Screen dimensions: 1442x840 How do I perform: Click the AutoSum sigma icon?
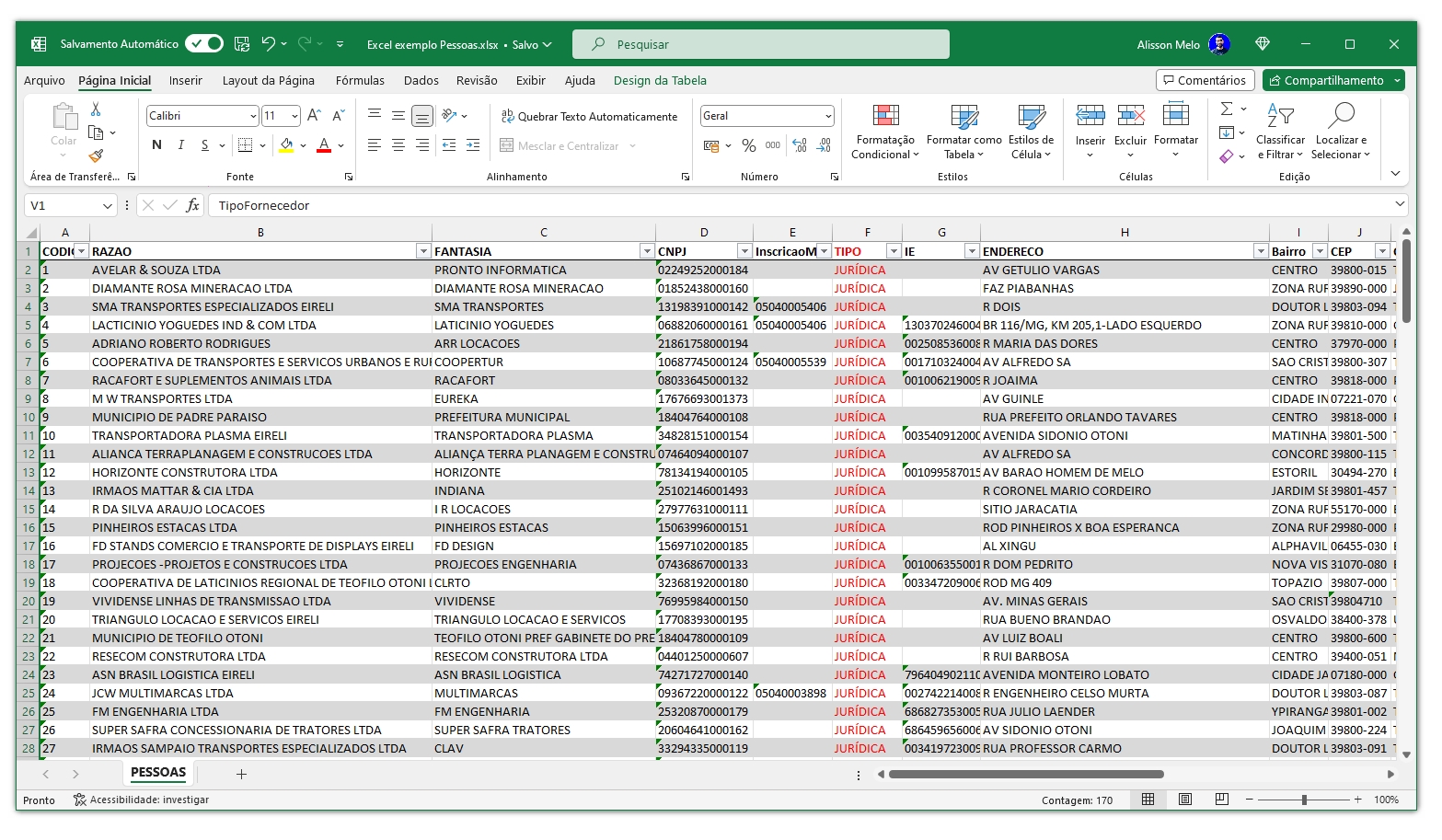click(1226, 109)
